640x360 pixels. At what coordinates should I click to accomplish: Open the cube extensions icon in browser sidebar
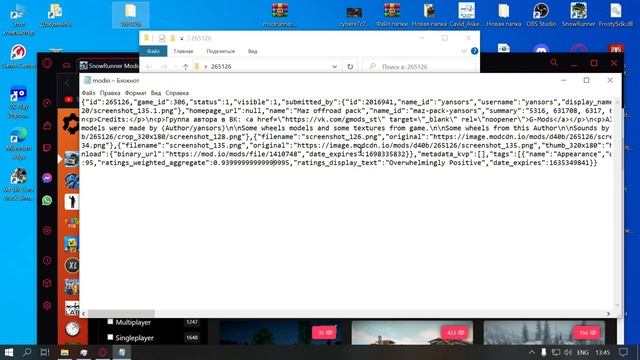pyautogui.click(x=47, y=283)
